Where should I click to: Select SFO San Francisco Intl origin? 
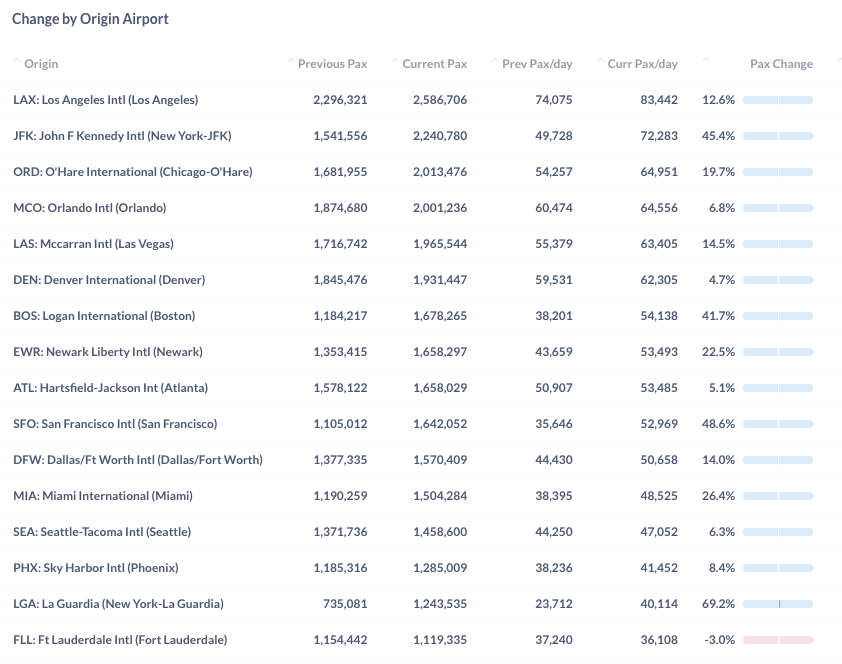click(115, 424)
